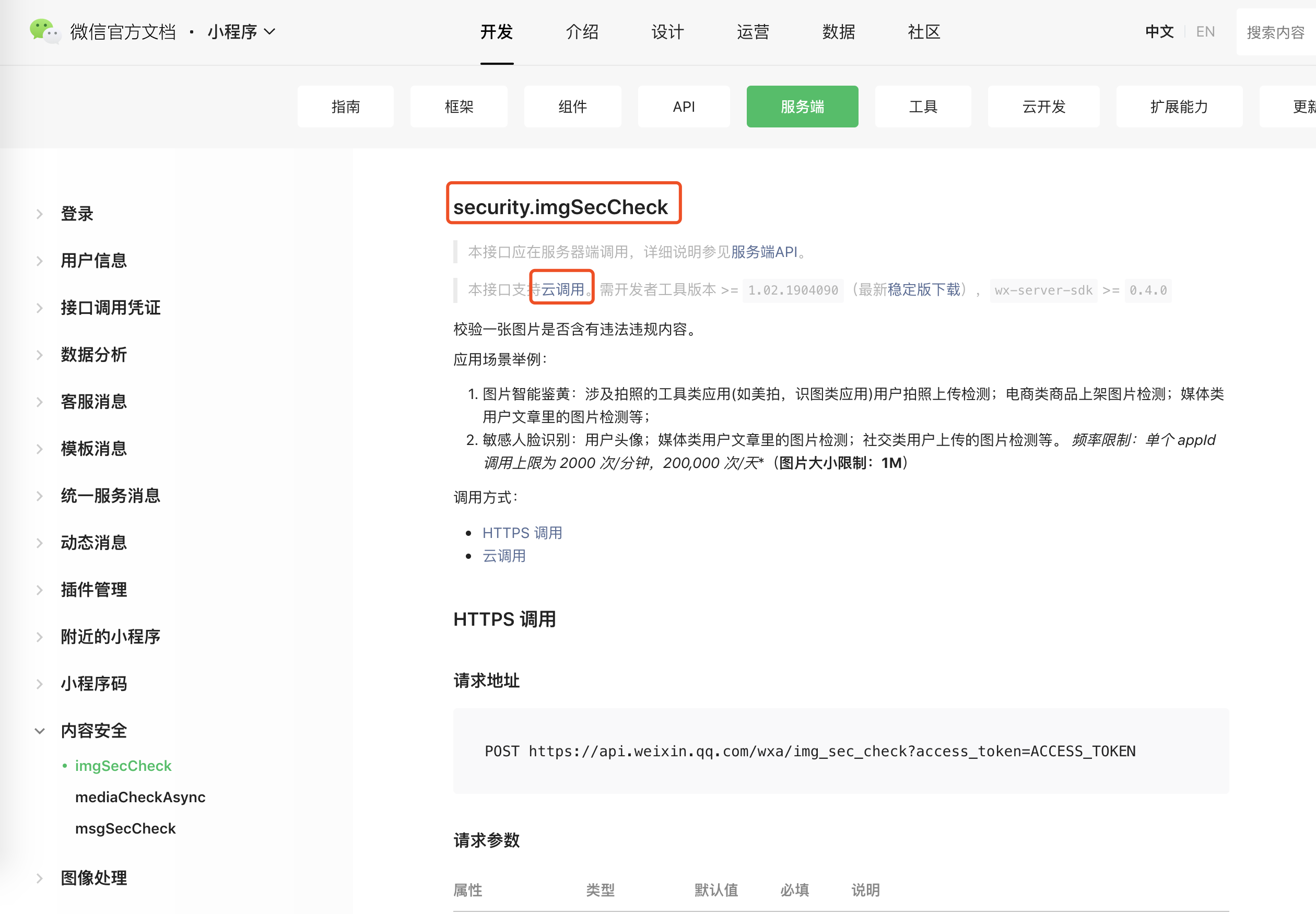The height and width of the screenshot is (914, 1316).
Task: Select imgSecCheck in the sidebar
Action: click(123, 766)
